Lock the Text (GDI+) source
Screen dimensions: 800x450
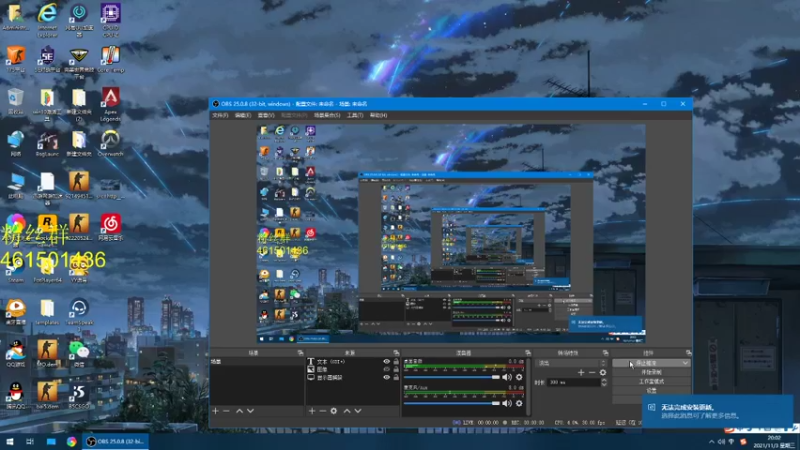[396, 362]
